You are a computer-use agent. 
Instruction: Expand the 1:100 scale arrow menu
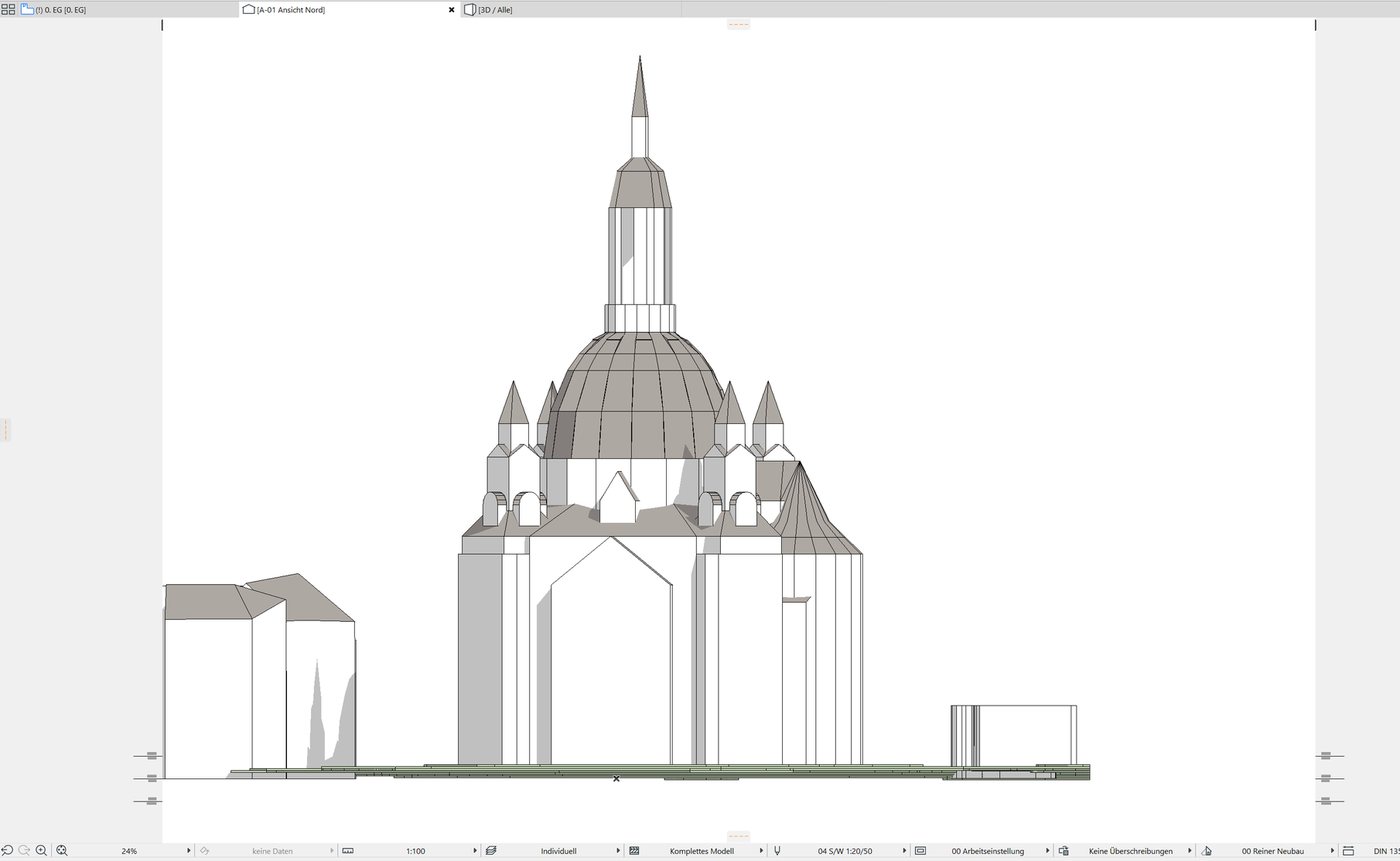(474, 851)
